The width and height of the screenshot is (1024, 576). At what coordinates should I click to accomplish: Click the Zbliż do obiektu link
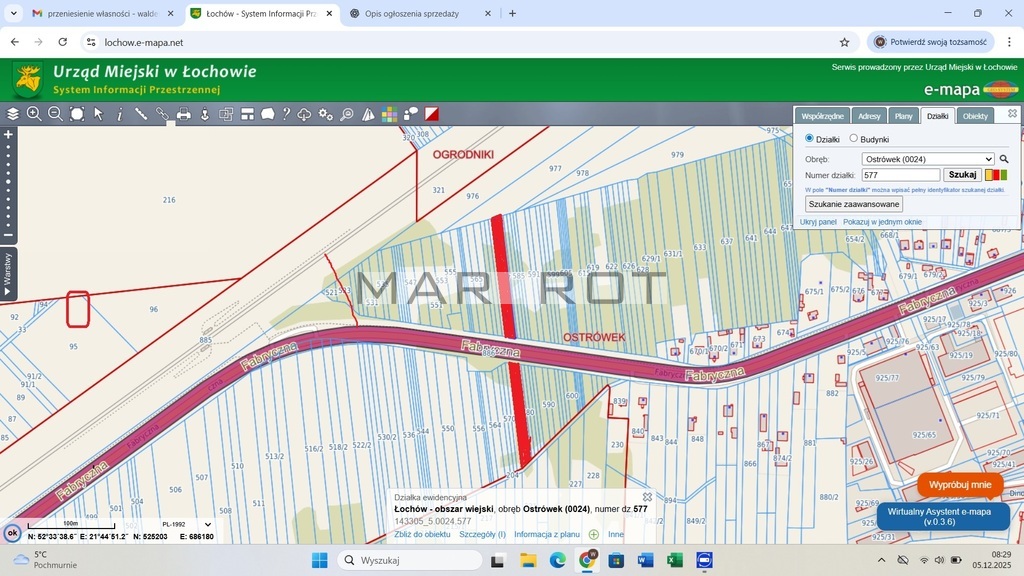[x=422, y=534]
